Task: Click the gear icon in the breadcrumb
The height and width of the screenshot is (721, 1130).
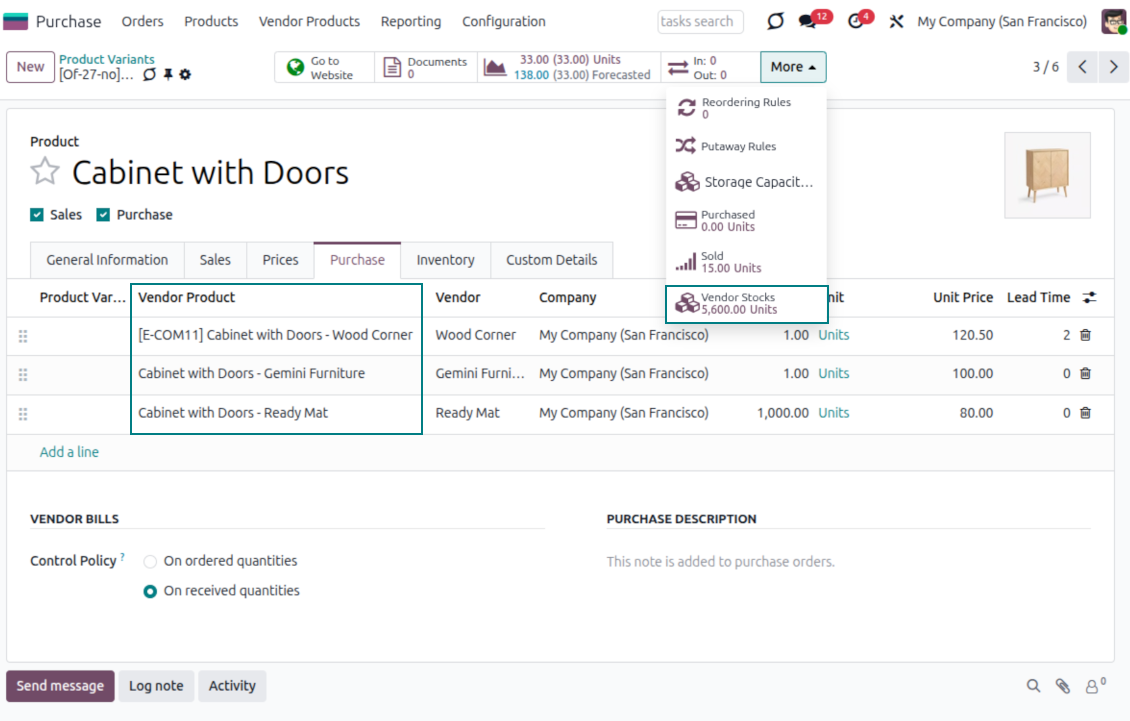Action: pyautogui.click(x=185, y=75)
